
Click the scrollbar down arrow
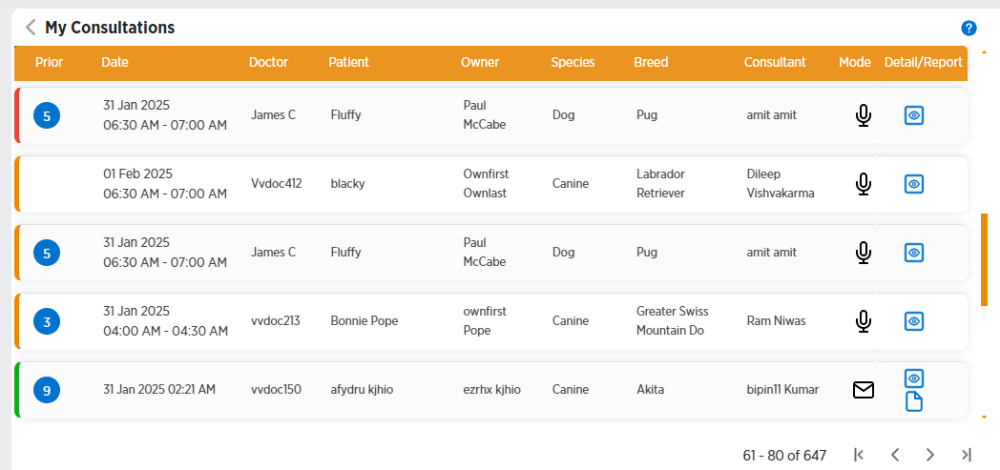point(984,417)
